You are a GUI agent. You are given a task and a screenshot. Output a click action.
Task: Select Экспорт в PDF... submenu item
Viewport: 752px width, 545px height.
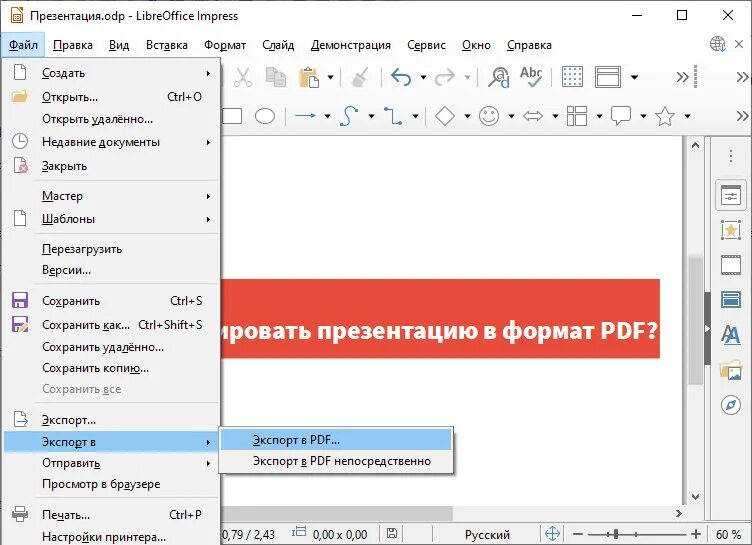point(336,440)
